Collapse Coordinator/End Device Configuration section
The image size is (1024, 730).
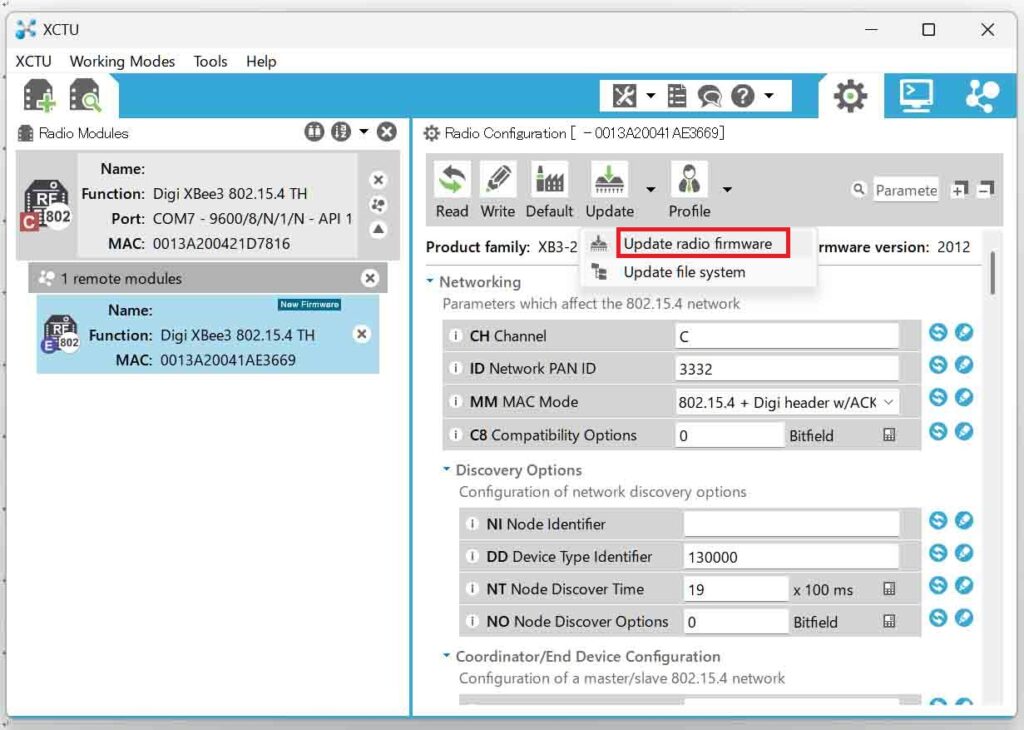(447, 656)
